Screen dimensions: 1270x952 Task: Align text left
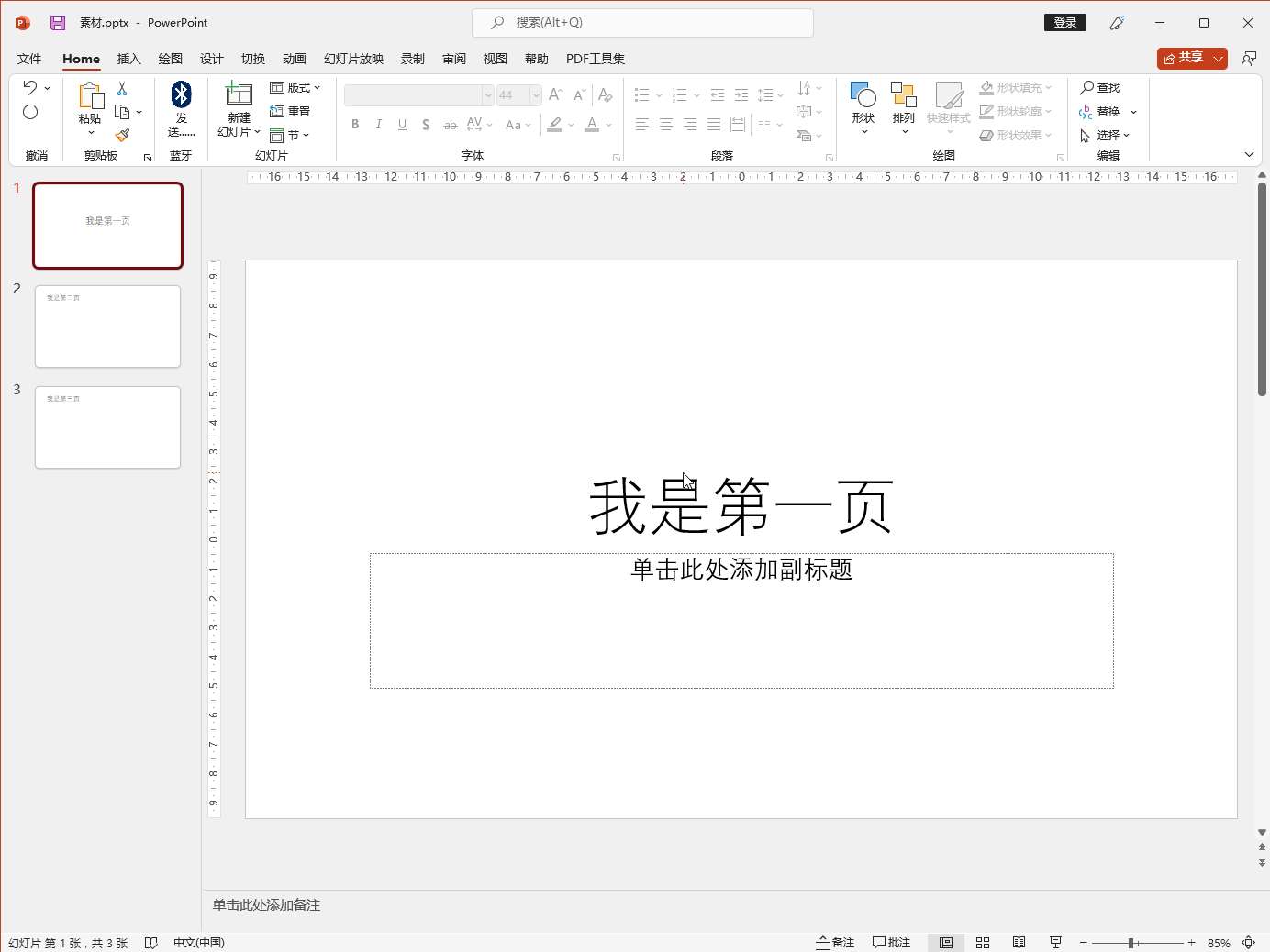pos(642,124)
